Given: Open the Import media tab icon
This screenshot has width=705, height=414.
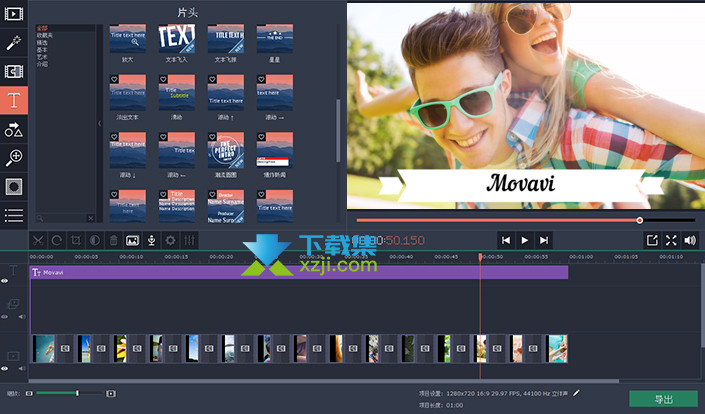Looking at the screenshot, I should point(13,14).
